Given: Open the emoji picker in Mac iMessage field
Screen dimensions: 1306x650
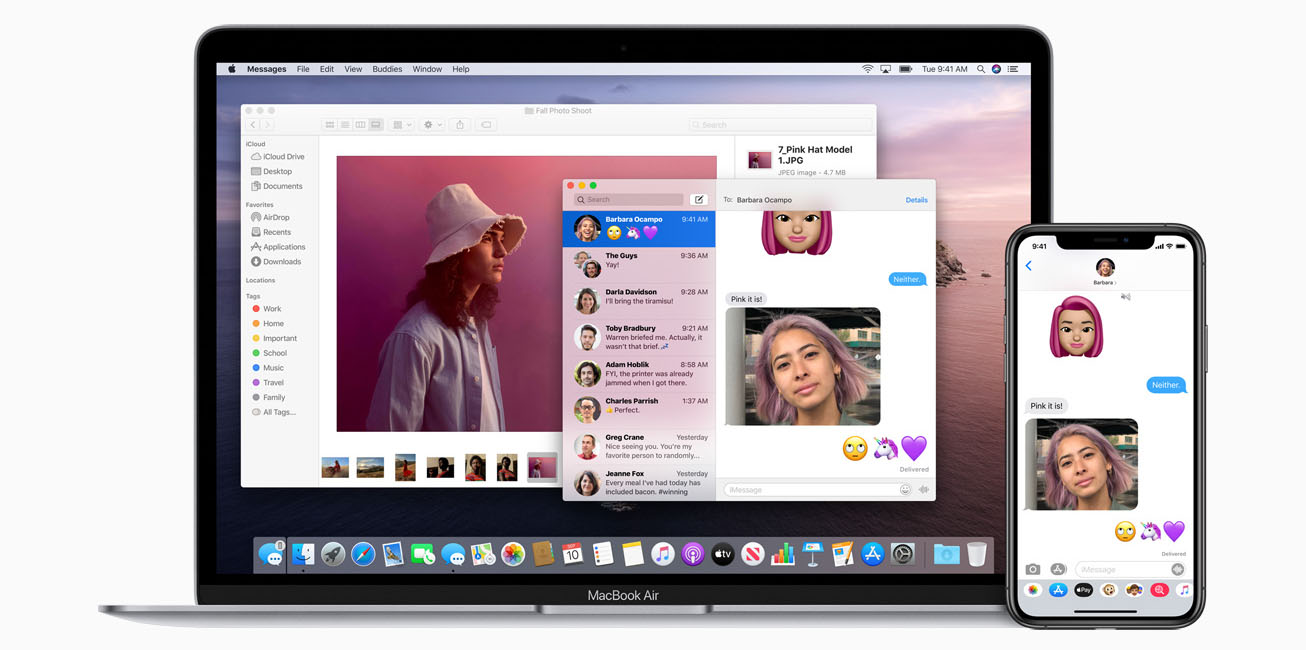Looking at the screenshot, I should tap(905, 490).
